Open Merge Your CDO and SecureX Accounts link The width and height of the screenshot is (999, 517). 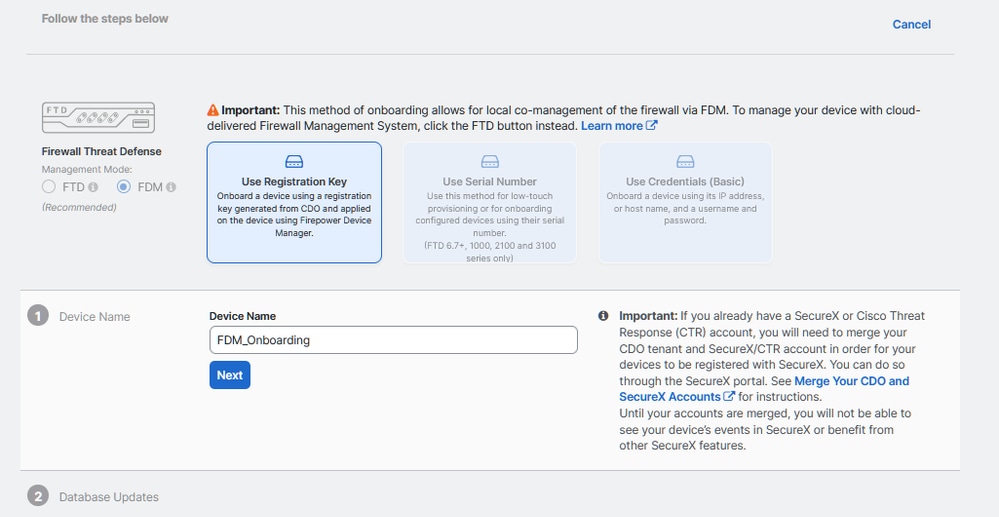point(764,389)
